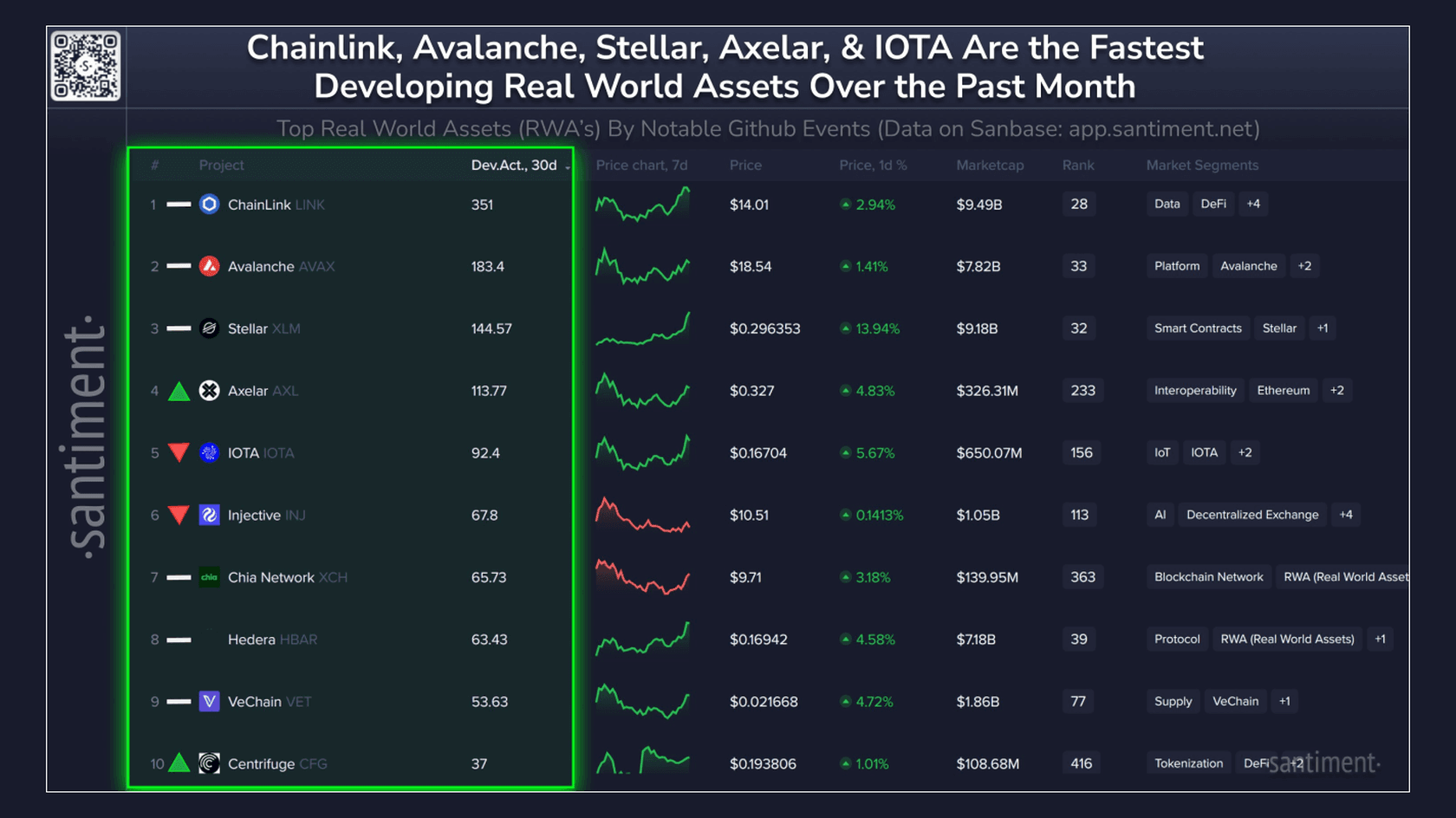Click the Centrifuge logo icon

pyautogui.click(x=209, y=763)
